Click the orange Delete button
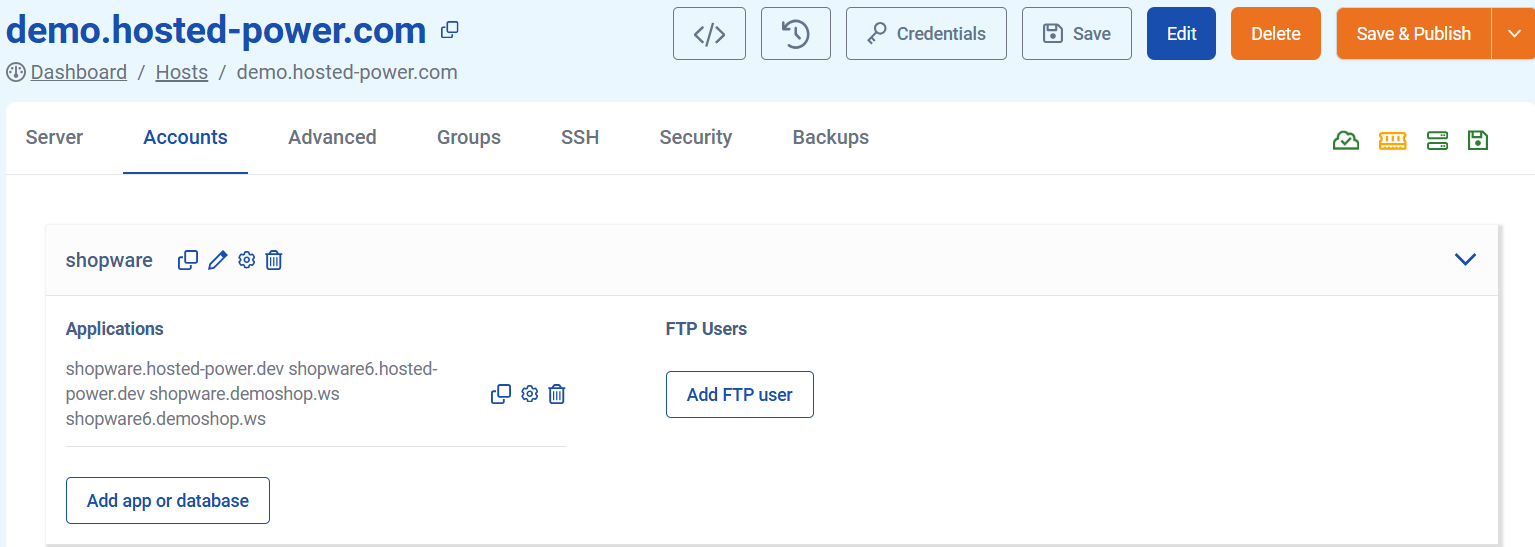Screen dimensions: 1535x547 pyautogui.click(x=1276, y=34)
